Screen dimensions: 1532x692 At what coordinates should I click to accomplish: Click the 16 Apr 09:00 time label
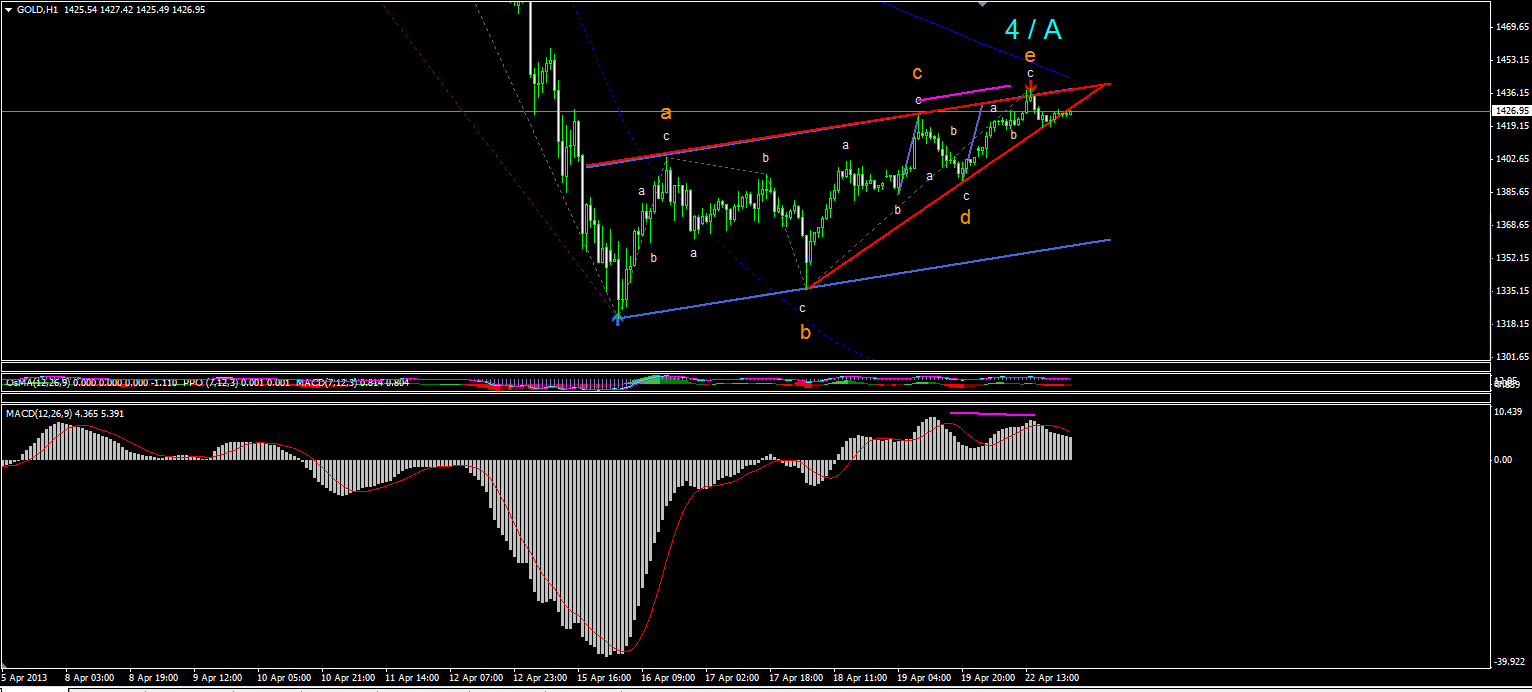tap(668, 678)
